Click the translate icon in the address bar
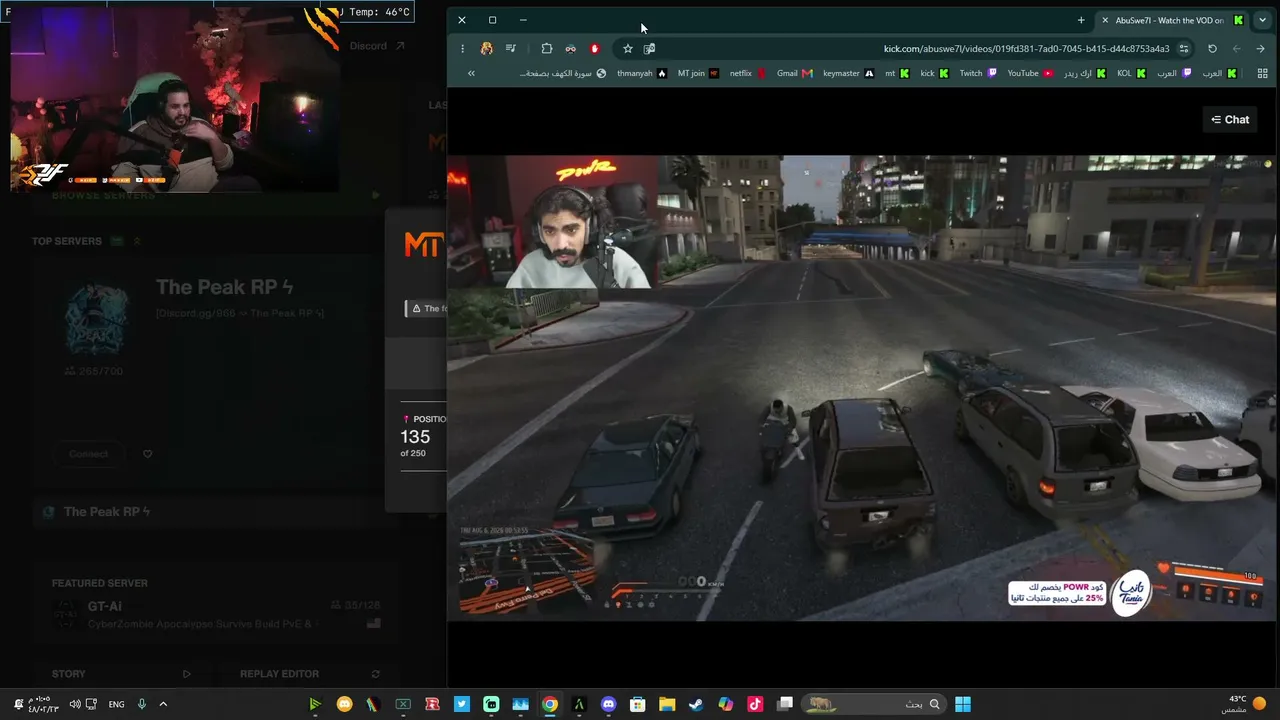This screenshot has width=1280, height=720. tap(650, 48)
